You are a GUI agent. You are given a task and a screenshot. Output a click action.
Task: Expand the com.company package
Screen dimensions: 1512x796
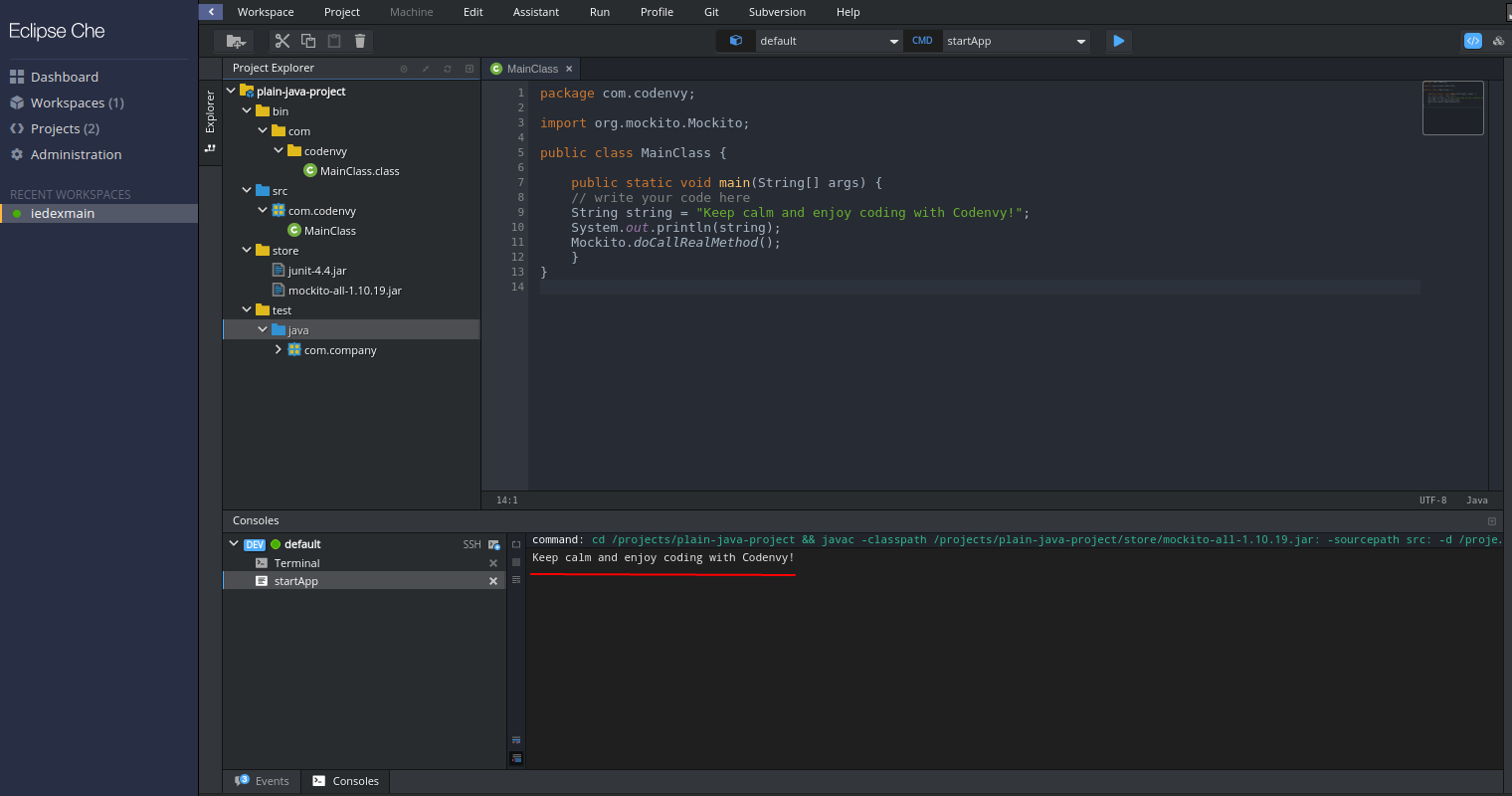279,349
